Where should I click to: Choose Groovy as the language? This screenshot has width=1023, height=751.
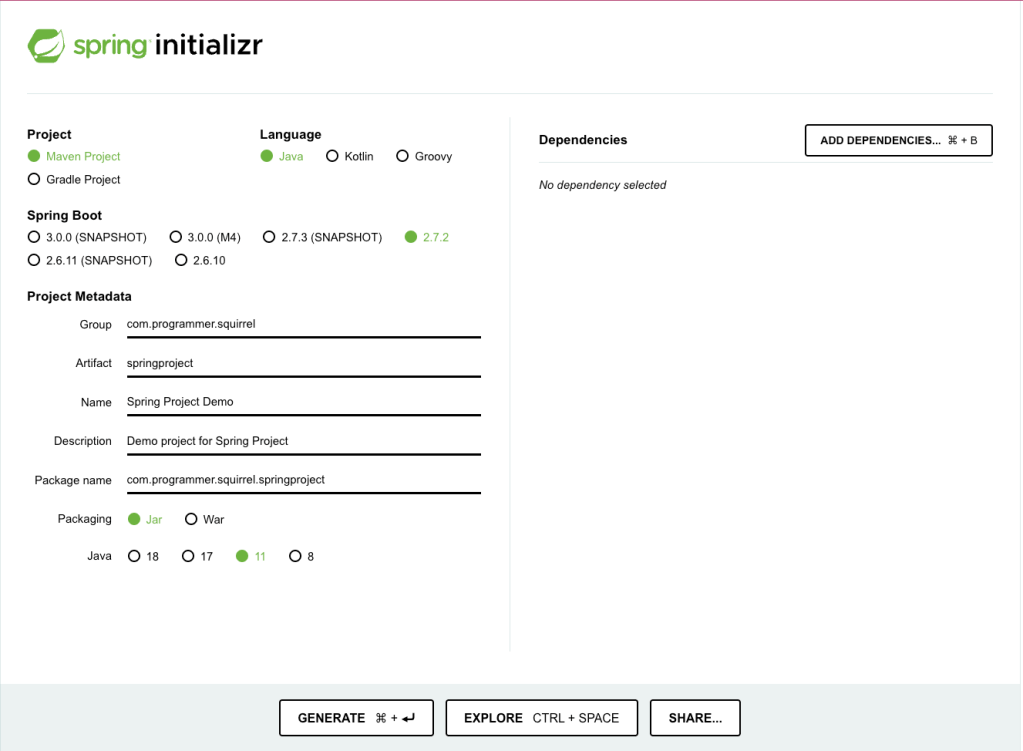pyautogui.click(x=403, y=156)
